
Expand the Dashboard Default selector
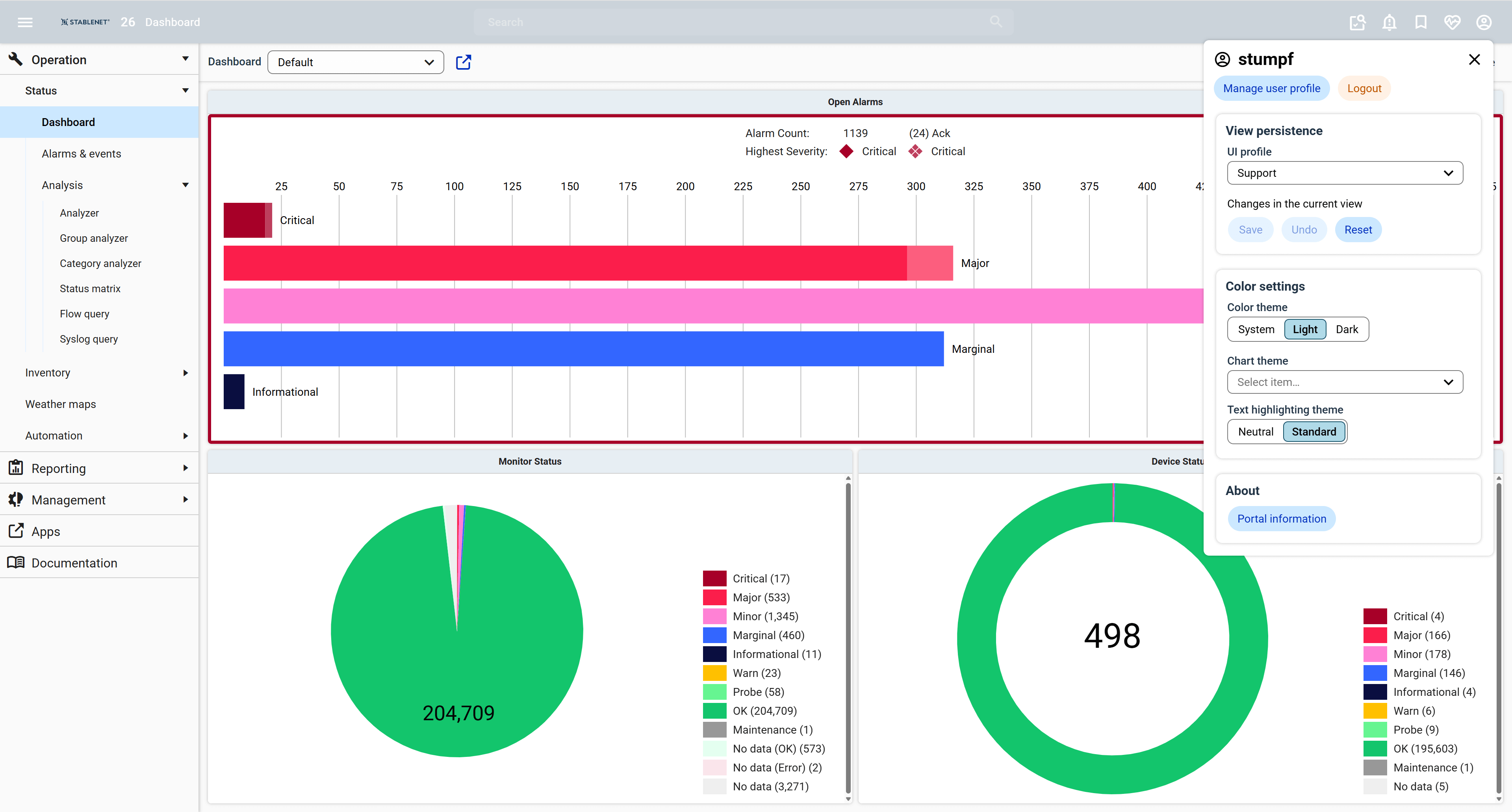355,62
